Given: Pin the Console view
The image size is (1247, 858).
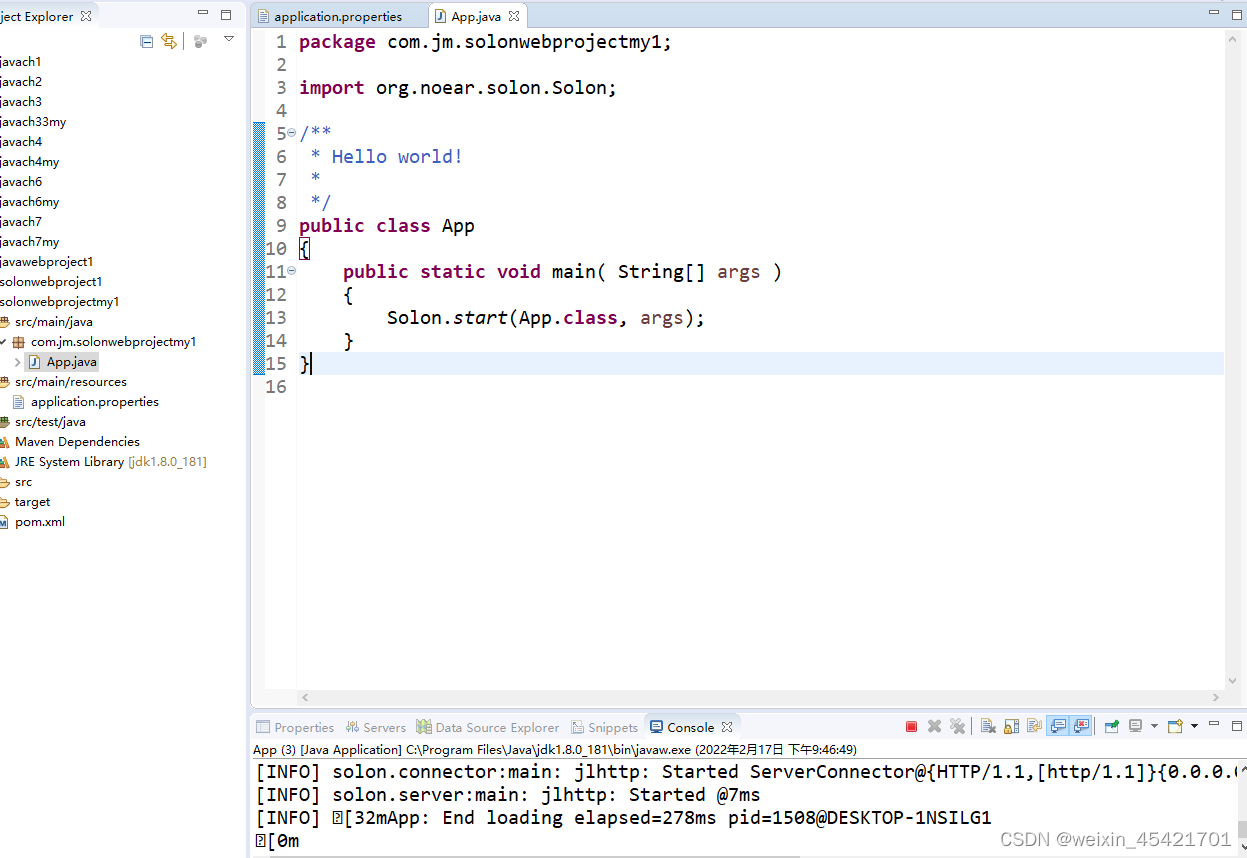Looking at the screenshot, I should [x=1112, y=726].
